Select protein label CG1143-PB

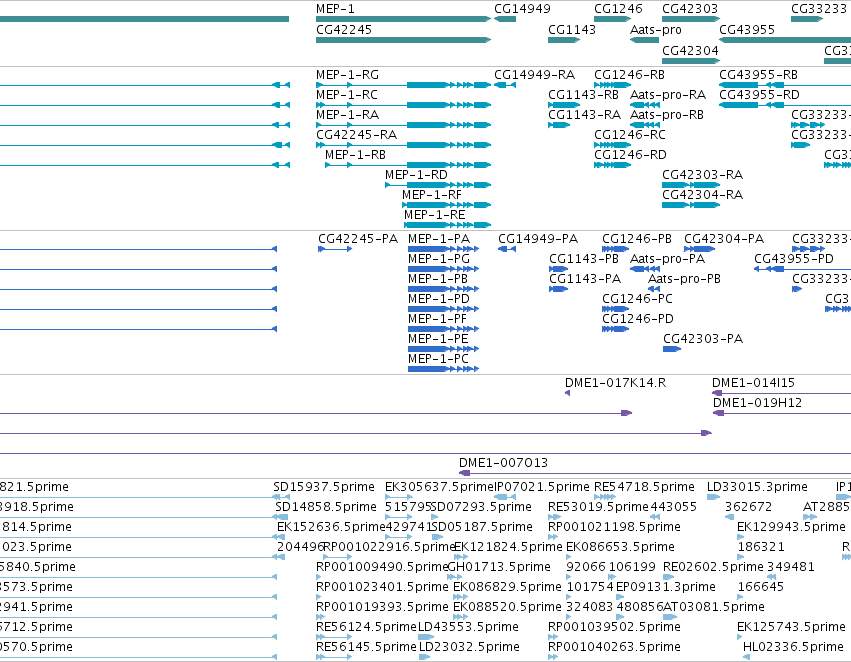pyautogui.click(x=584, y=259)
